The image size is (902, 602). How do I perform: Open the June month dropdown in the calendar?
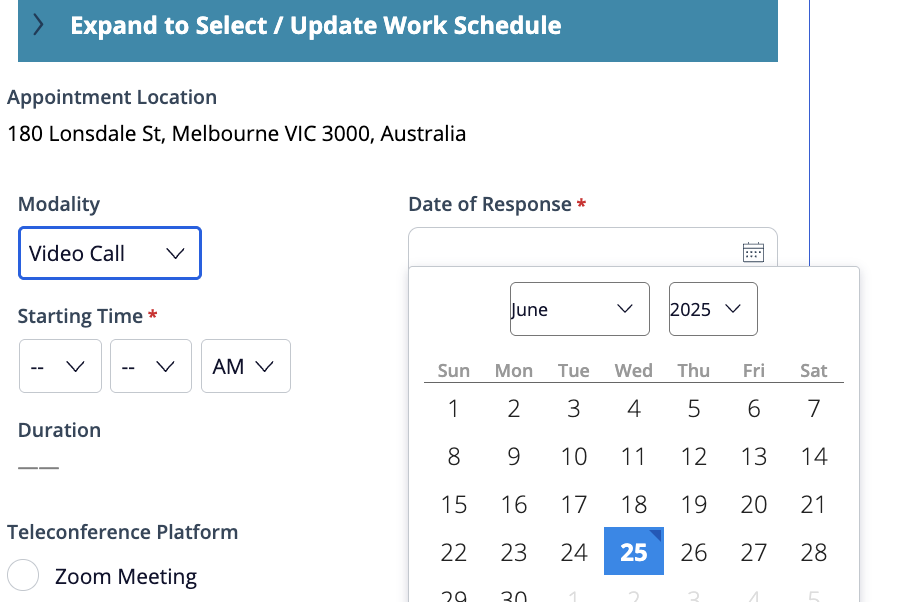pyautogui.click(x=579, y=309)
